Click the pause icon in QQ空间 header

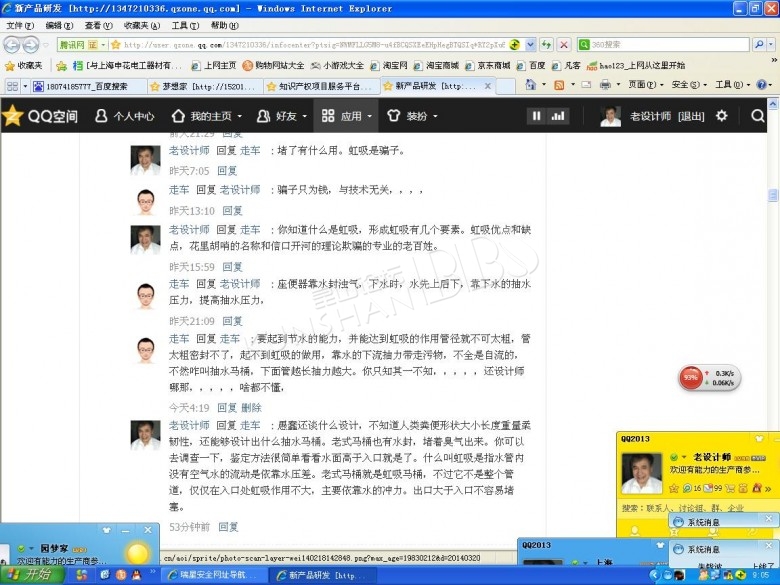click(x=537, y=116)
